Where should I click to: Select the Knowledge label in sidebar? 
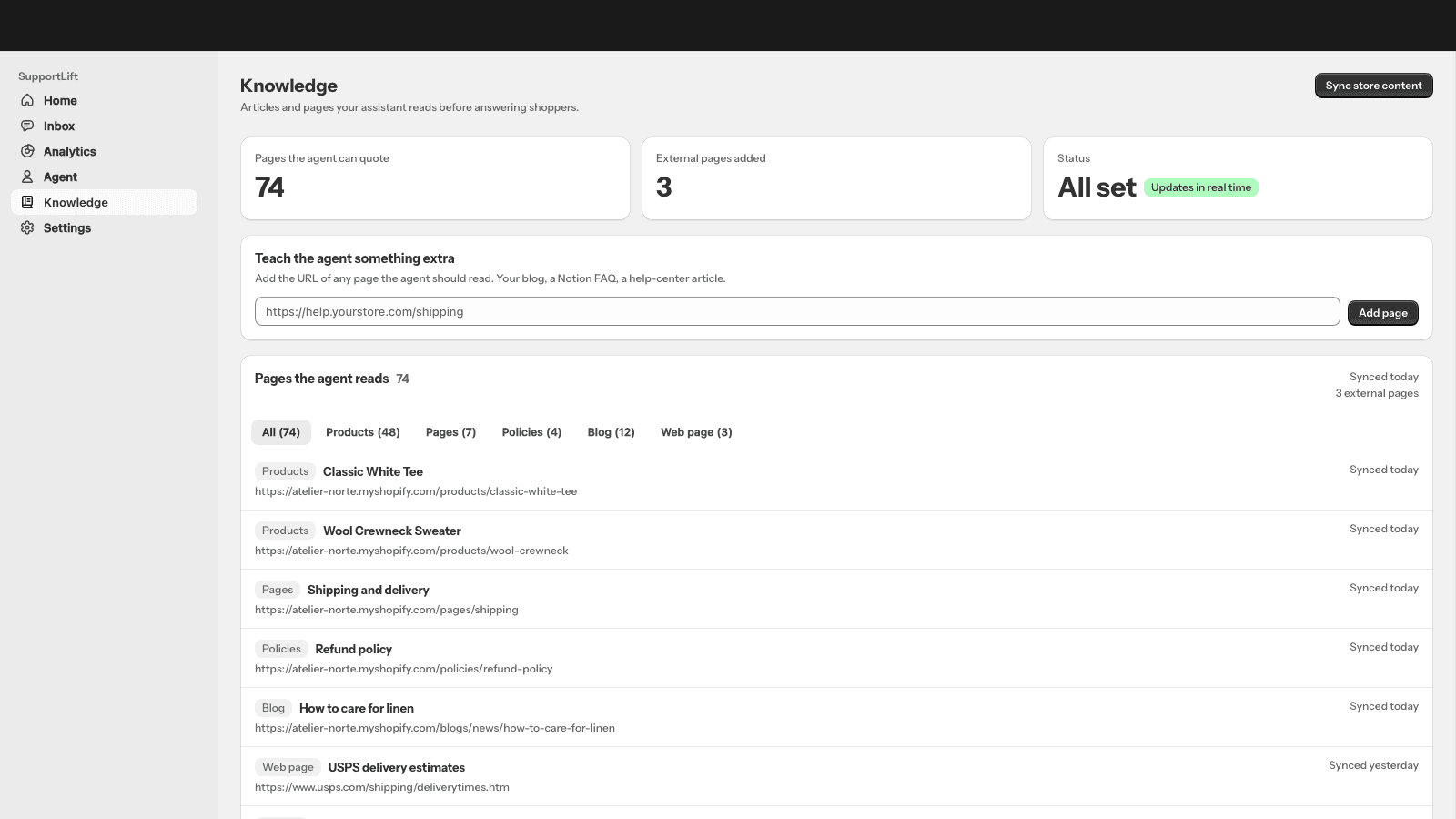(x=76, y=202)
